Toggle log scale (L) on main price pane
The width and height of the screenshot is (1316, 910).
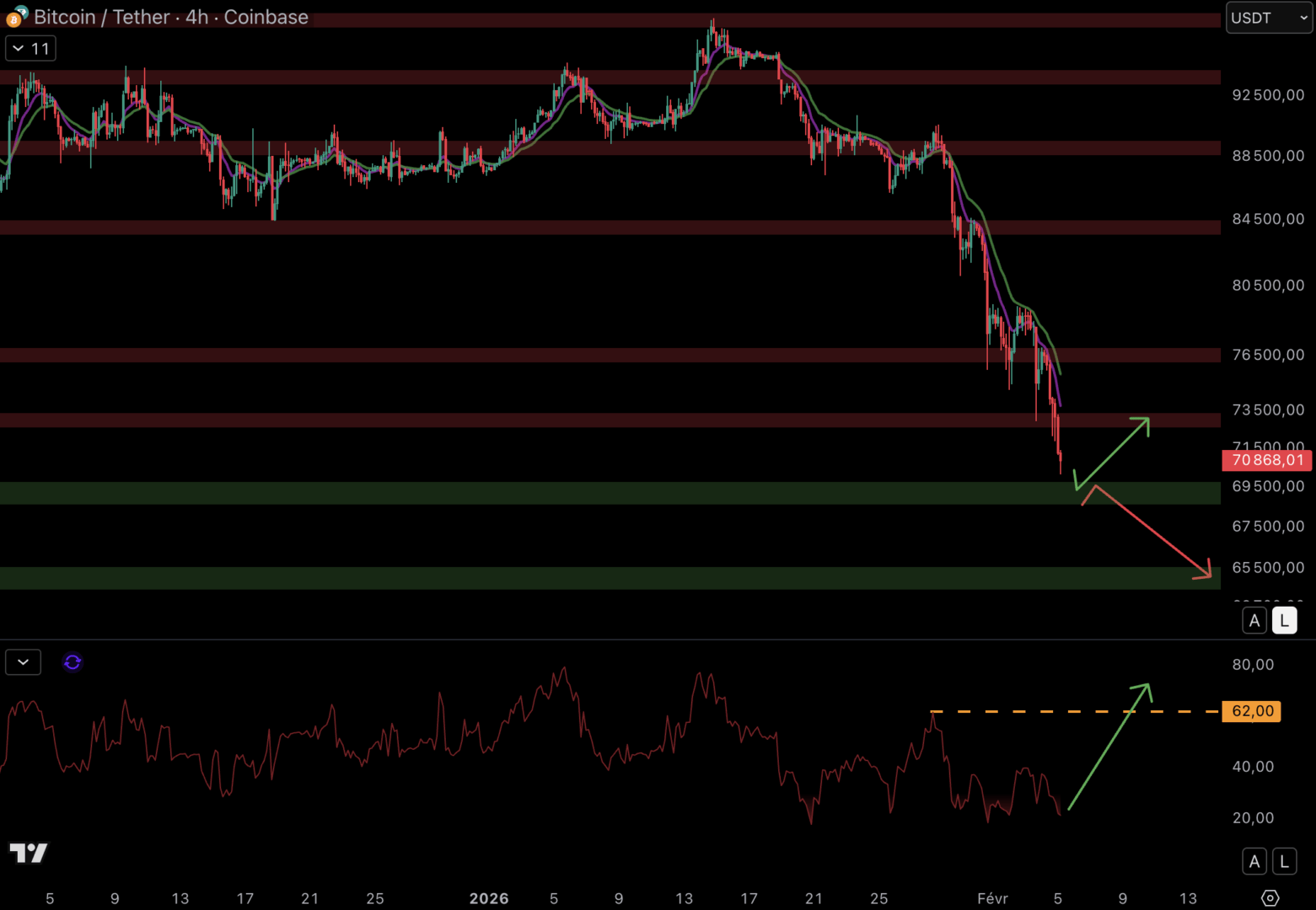[x=1284, y=621]
